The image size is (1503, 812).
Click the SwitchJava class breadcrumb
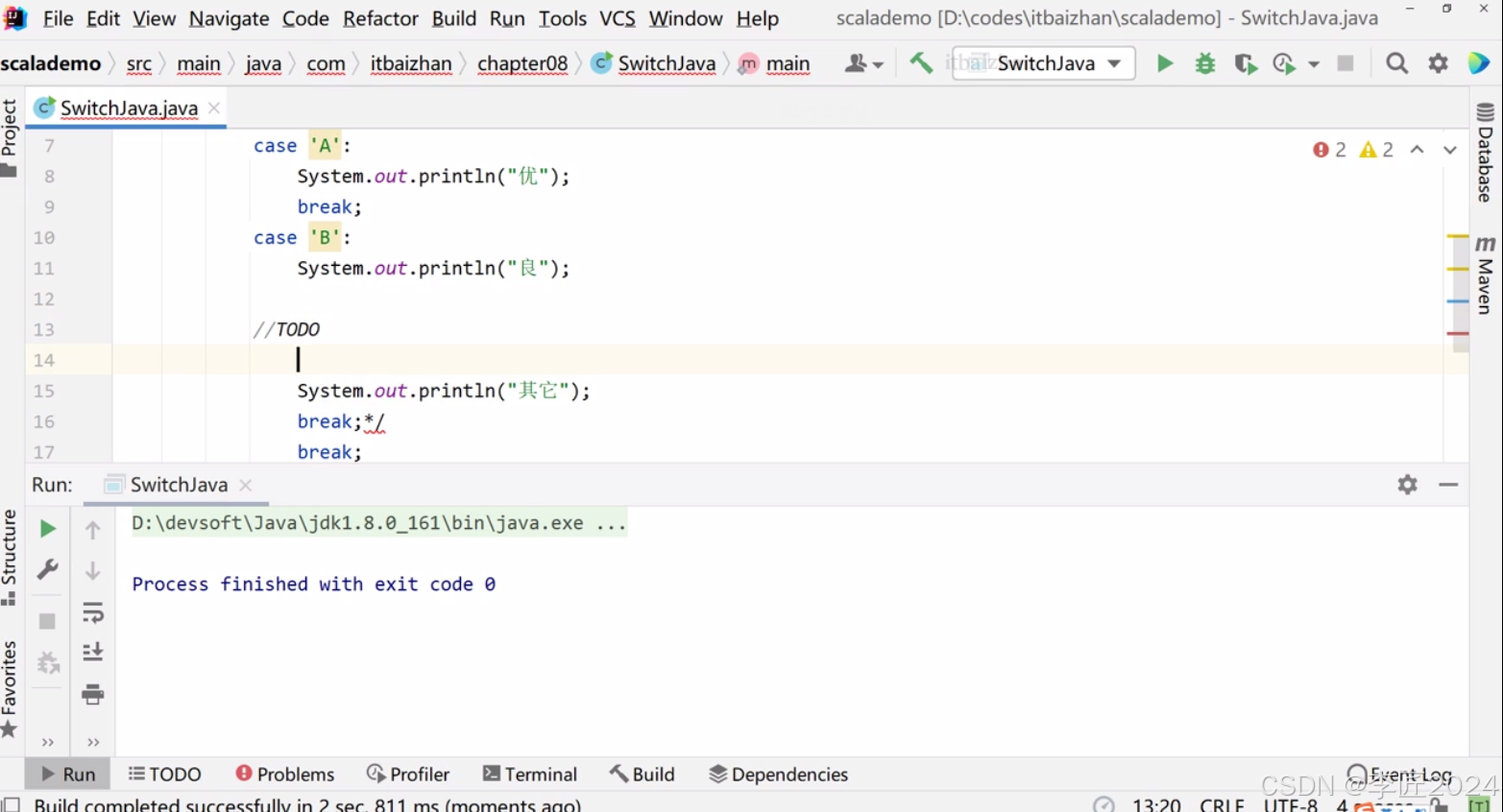(655, 63)
